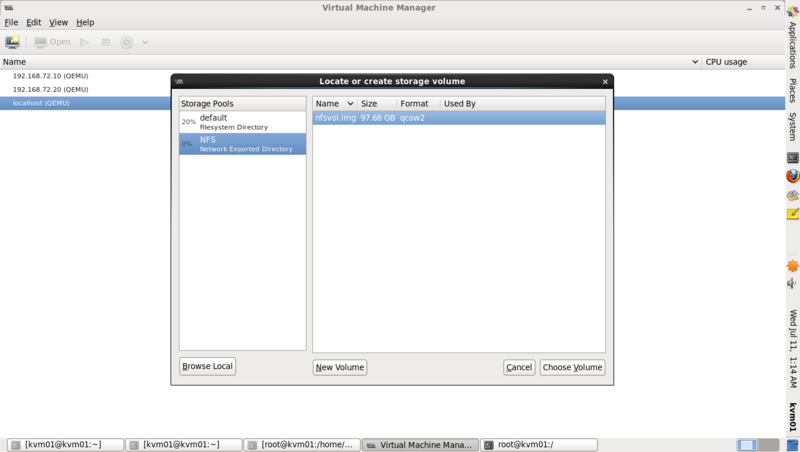This screenshot has width=800, height=452.
Task: Sort volumes by Name column
Action: pyautogui.click(x=335, y=104)
